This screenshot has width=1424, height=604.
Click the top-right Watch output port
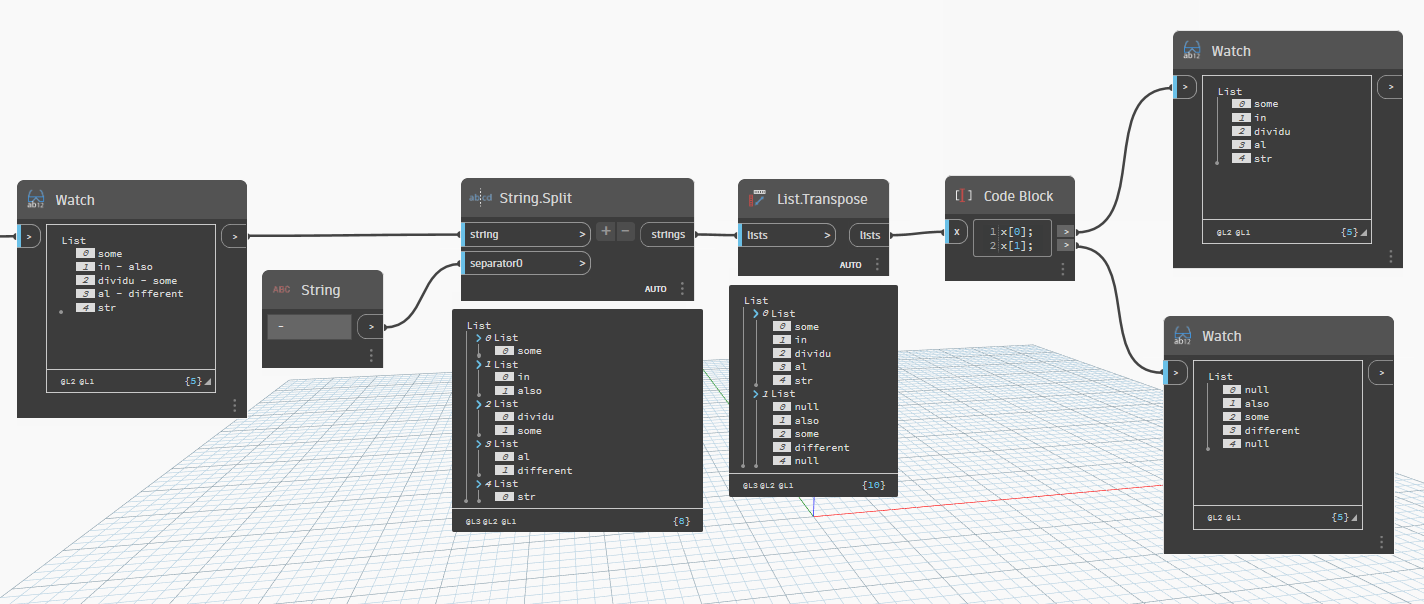[1391, 87]
